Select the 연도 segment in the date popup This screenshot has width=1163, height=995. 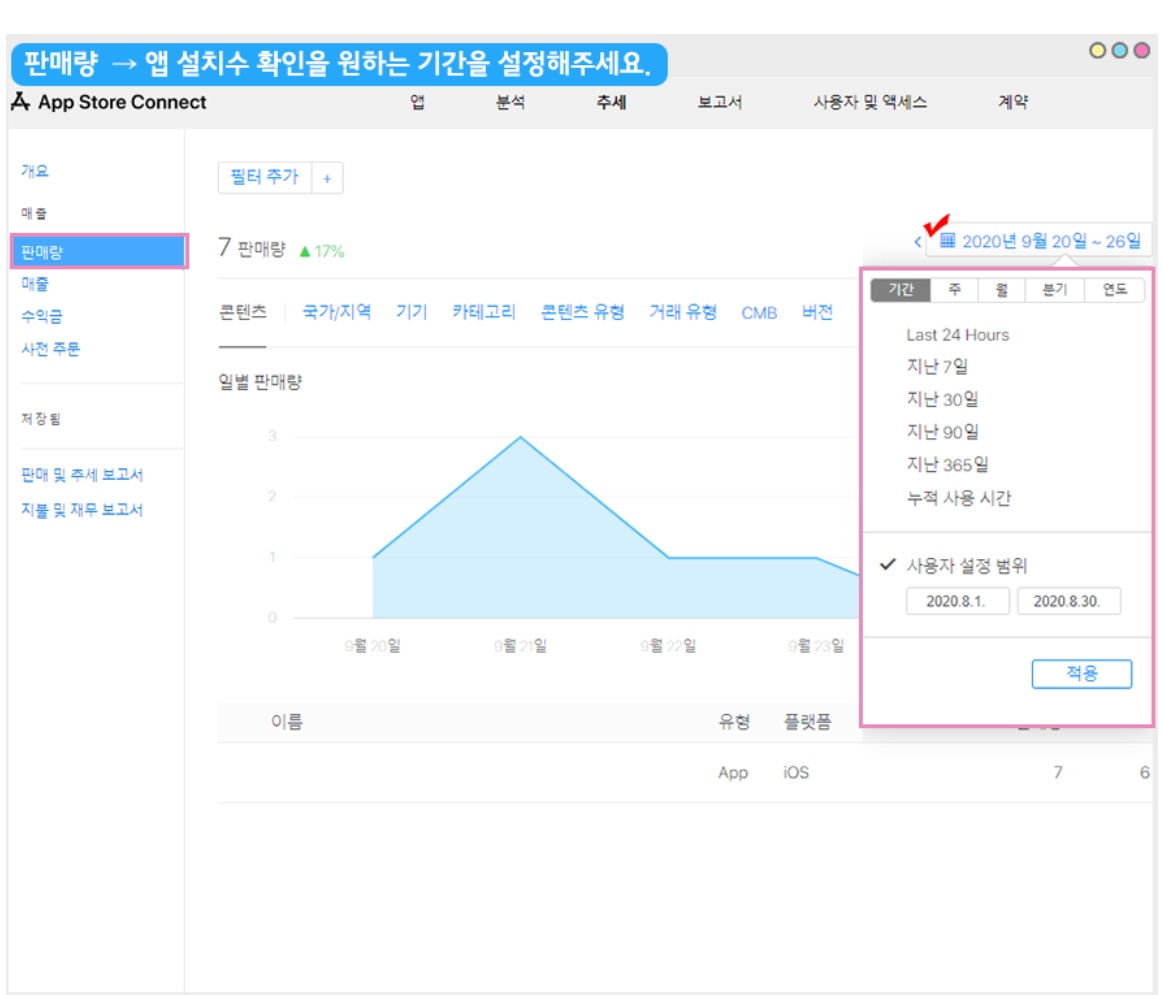coord(1115,289)
